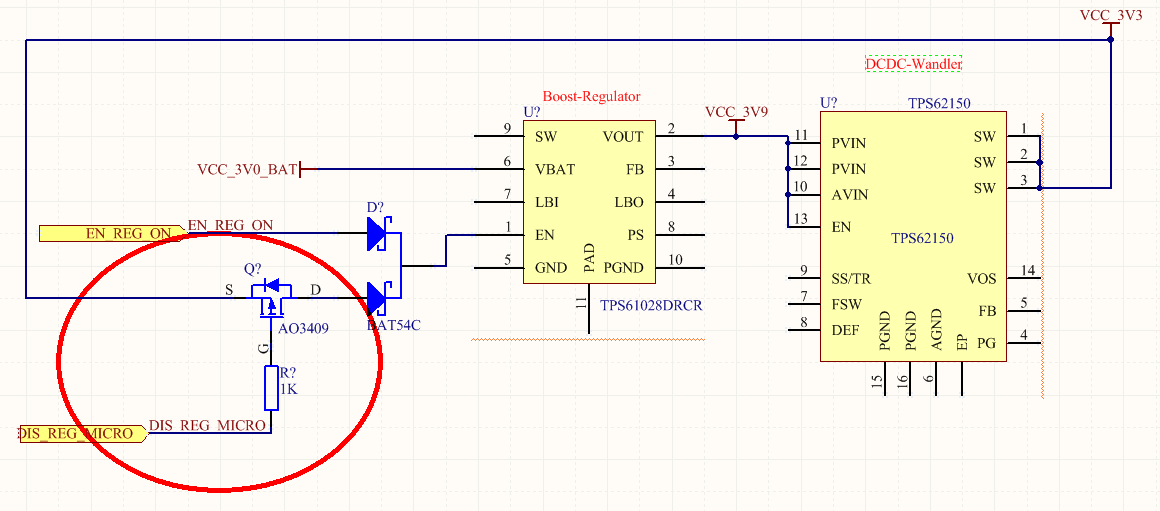Click the PS pin 8

coord(680,234)
